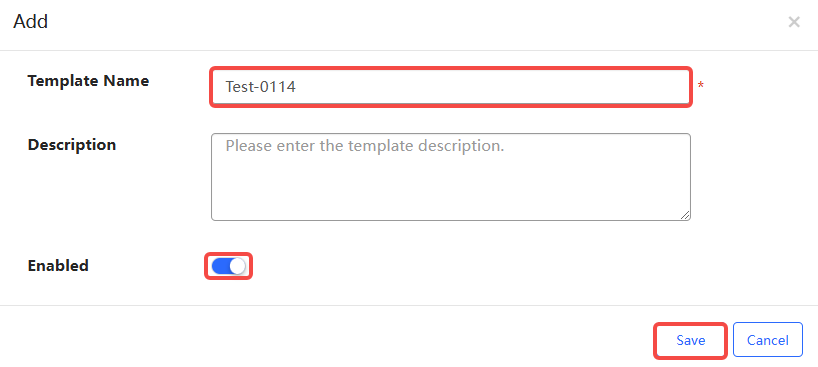This screenshot has height=367, width=818.
Task: Dismiss the dialog via top-right X
Action: point(793,22)
